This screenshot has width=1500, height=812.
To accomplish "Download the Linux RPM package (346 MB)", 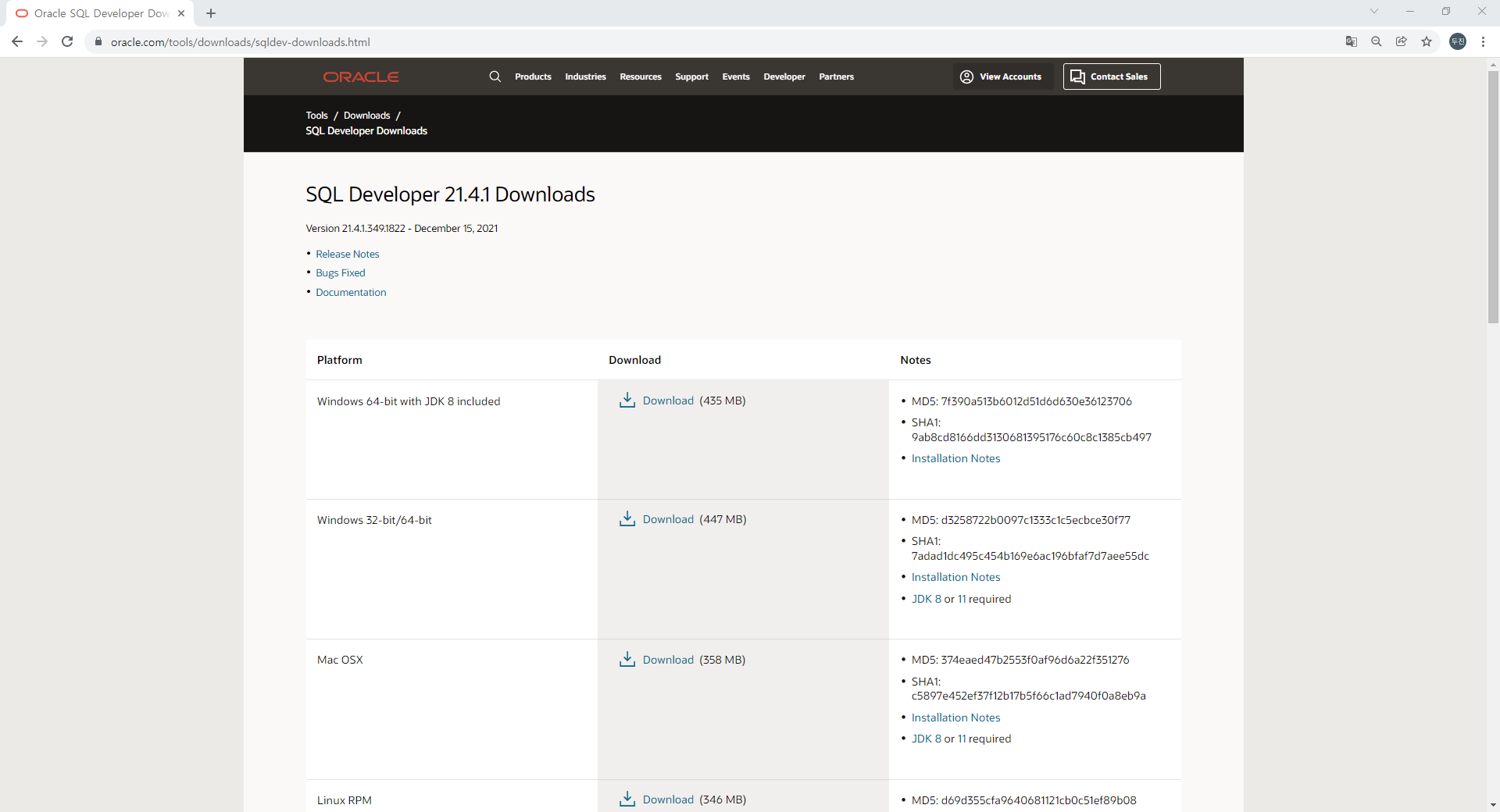I will (x=668, y=800).
